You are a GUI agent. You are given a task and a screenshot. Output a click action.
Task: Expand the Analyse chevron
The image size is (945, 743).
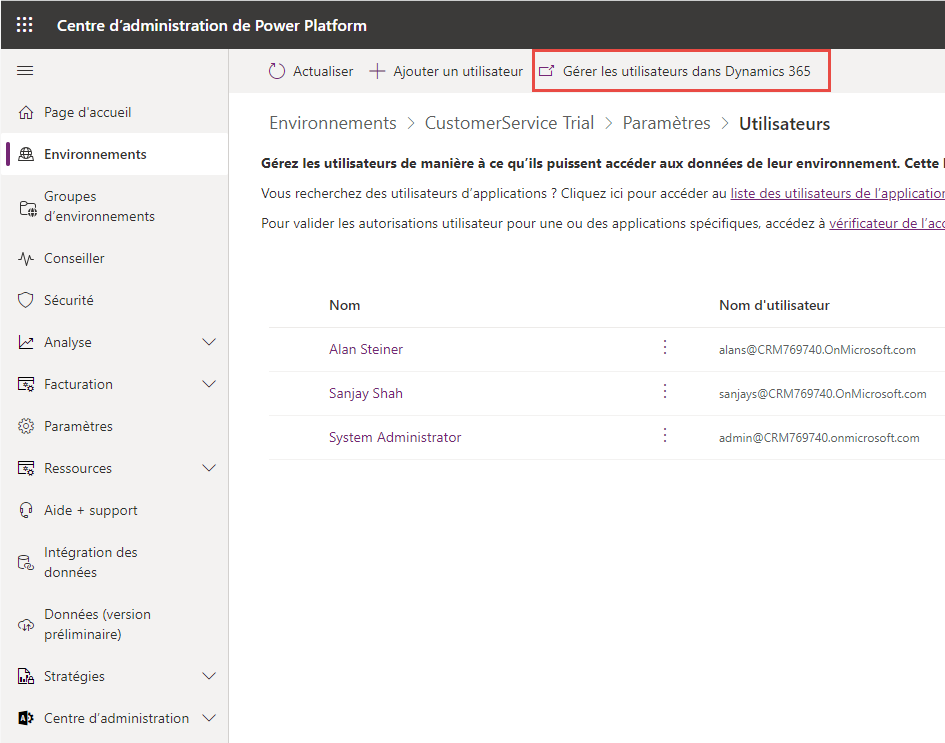[x=209, y=342]
